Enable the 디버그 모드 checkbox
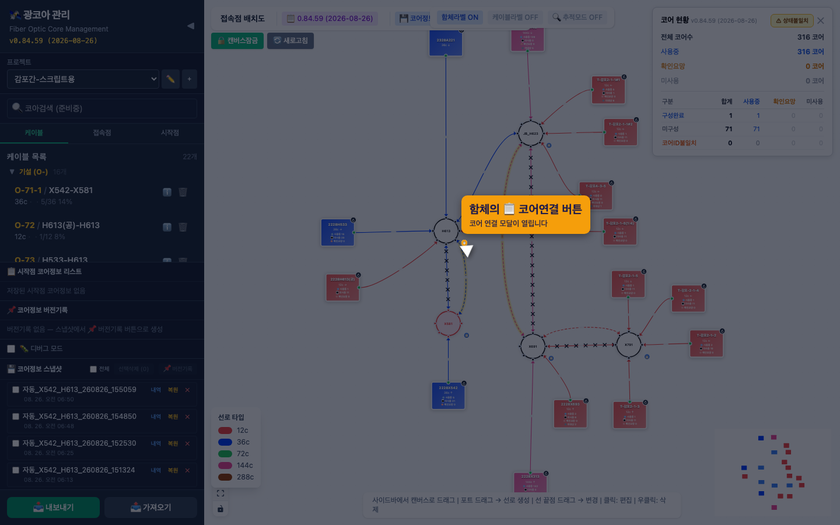This screenshot has width=840, height=525. [x=11, y=349]
